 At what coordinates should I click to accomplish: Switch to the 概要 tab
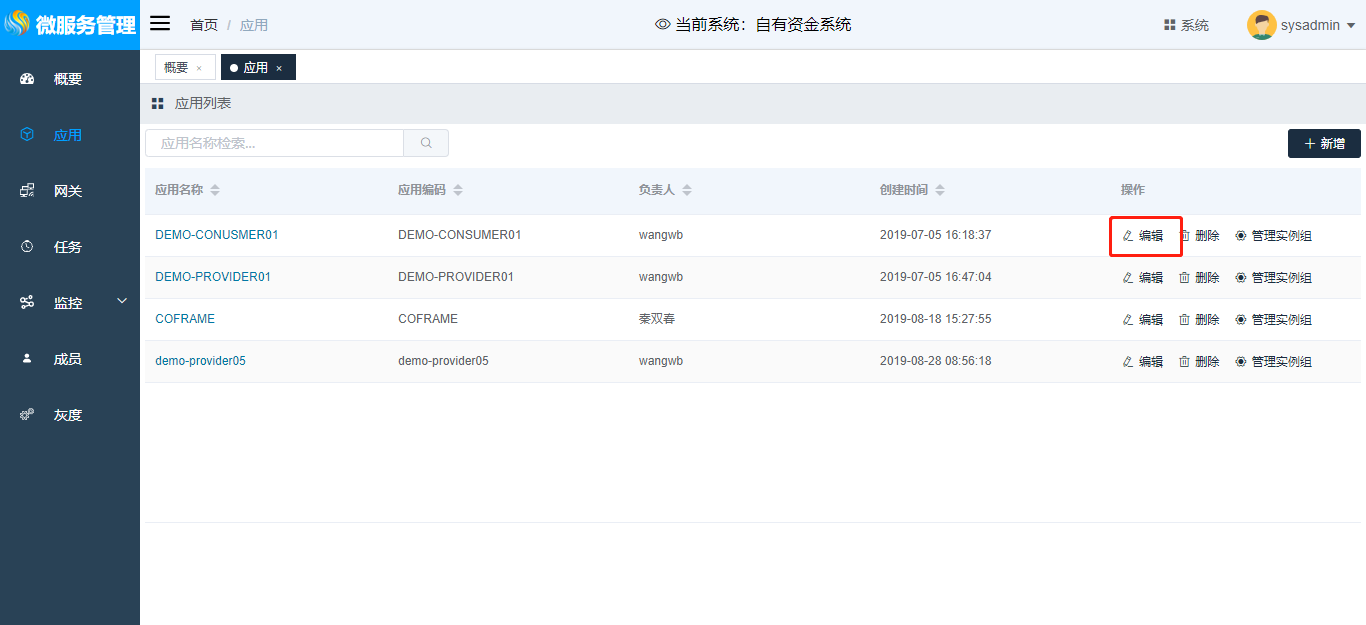tap(176, 67)
